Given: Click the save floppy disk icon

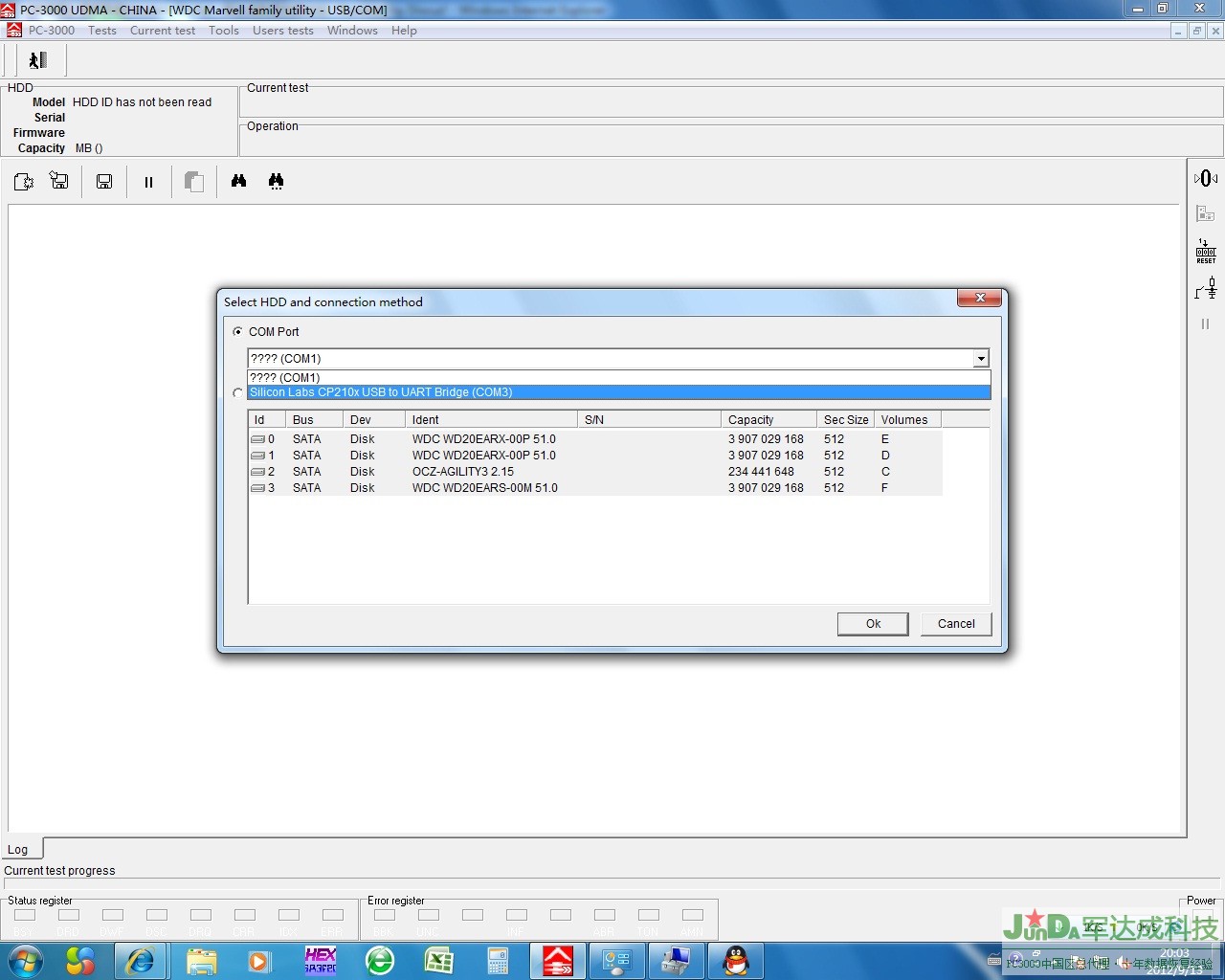Looking at the screenshot, I should pos(104,181).
